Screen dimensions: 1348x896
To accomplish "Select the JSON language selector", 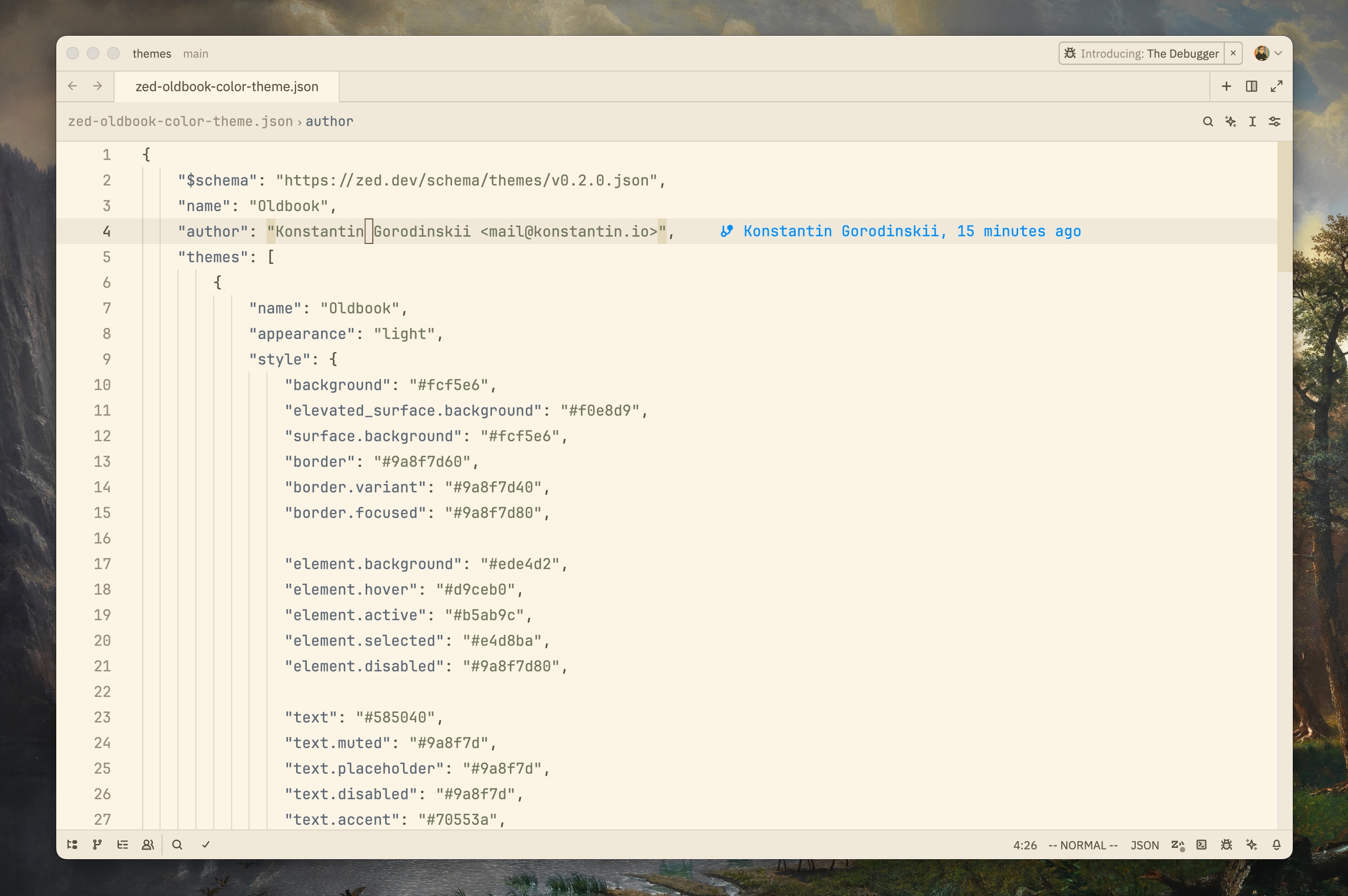I will click(x=1144, y=845).
